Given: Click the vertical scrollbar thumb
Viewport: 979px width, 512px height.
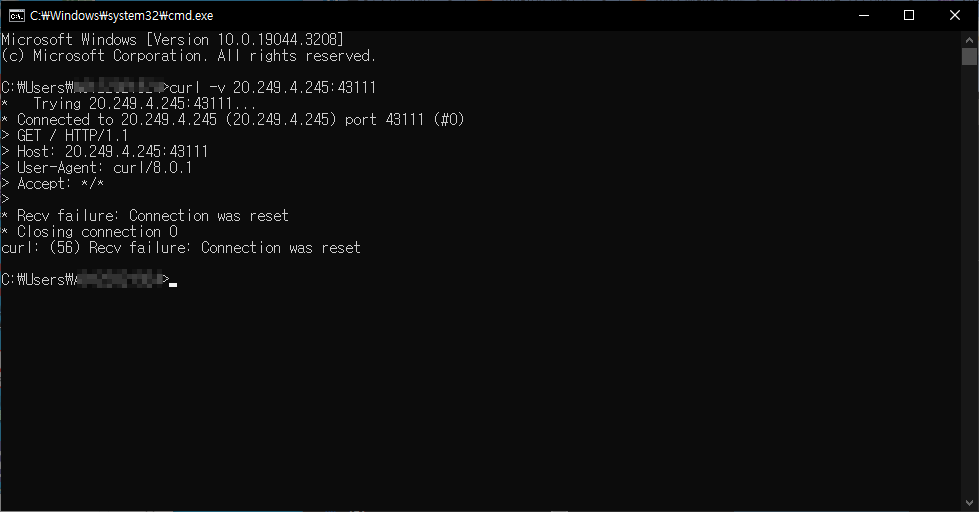Looking at the screenshot, I should click(x=969, y=56).
